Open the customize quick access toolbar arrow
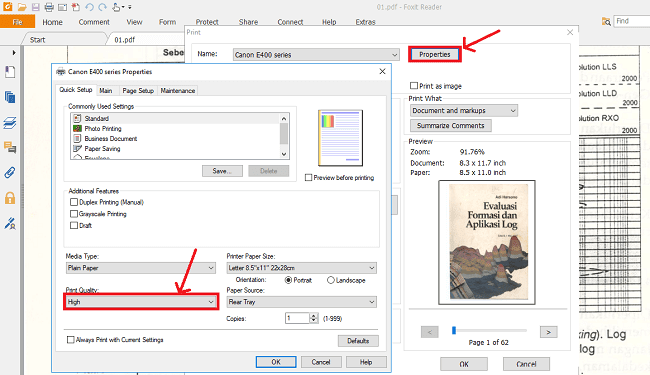 coord(129,7)
